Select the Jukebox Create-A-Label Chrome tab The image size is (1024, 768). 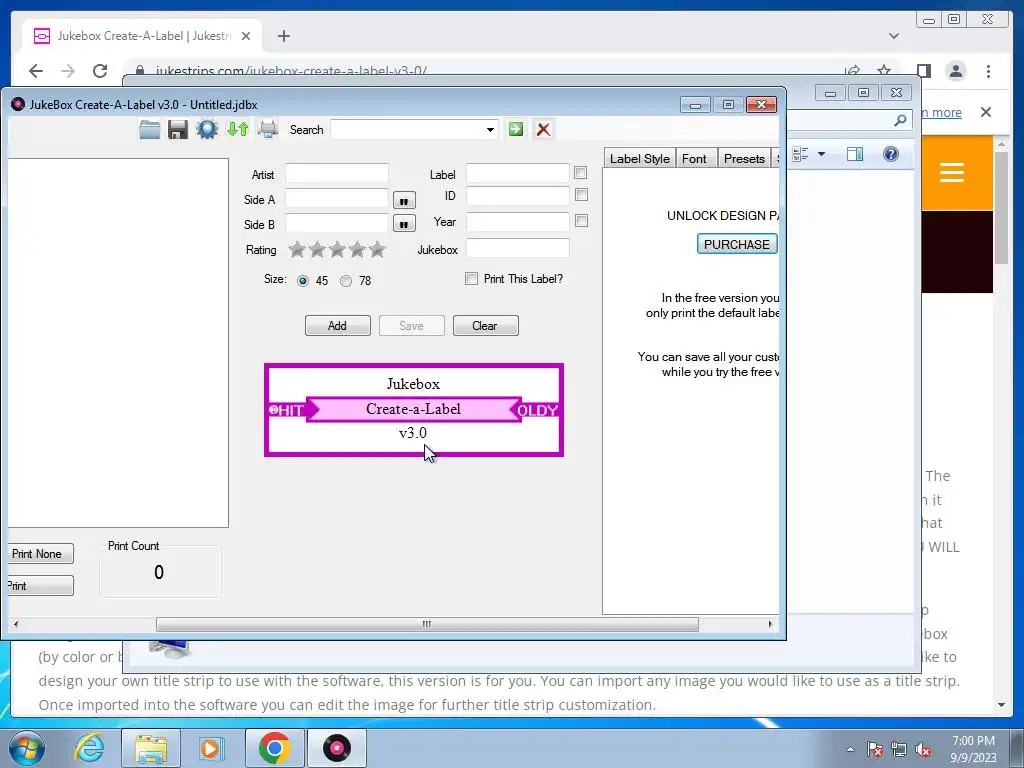tap(142, 36)
